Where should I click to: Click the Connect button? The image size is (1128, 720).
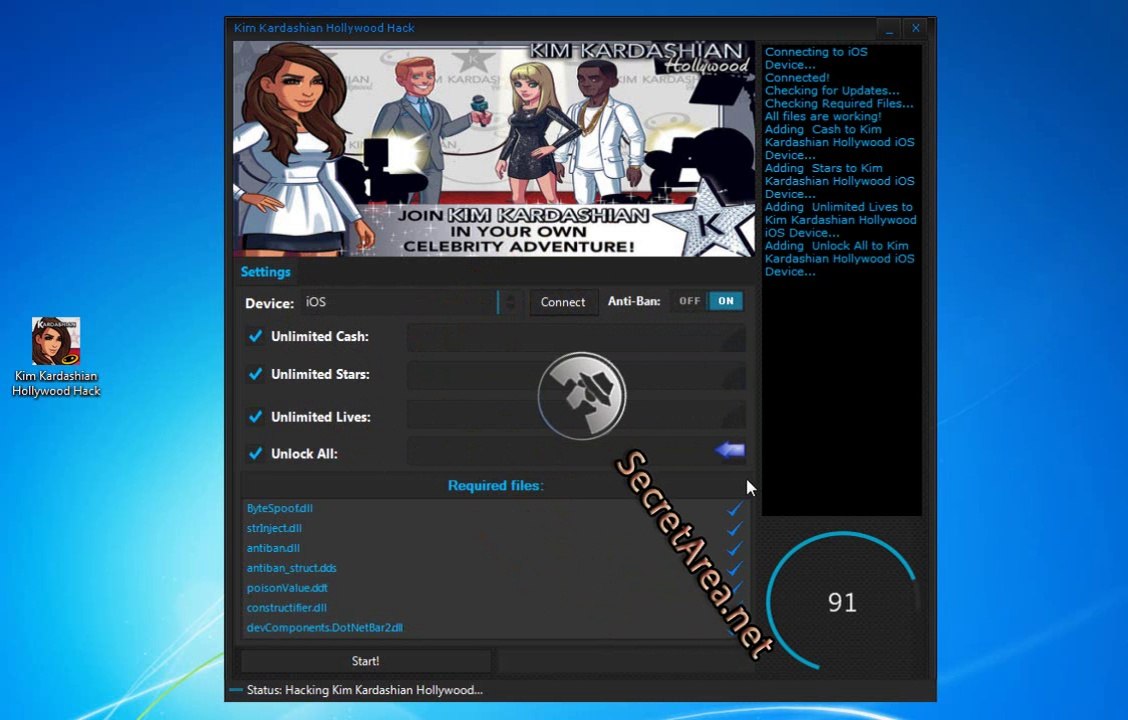(x=563, y=302)
